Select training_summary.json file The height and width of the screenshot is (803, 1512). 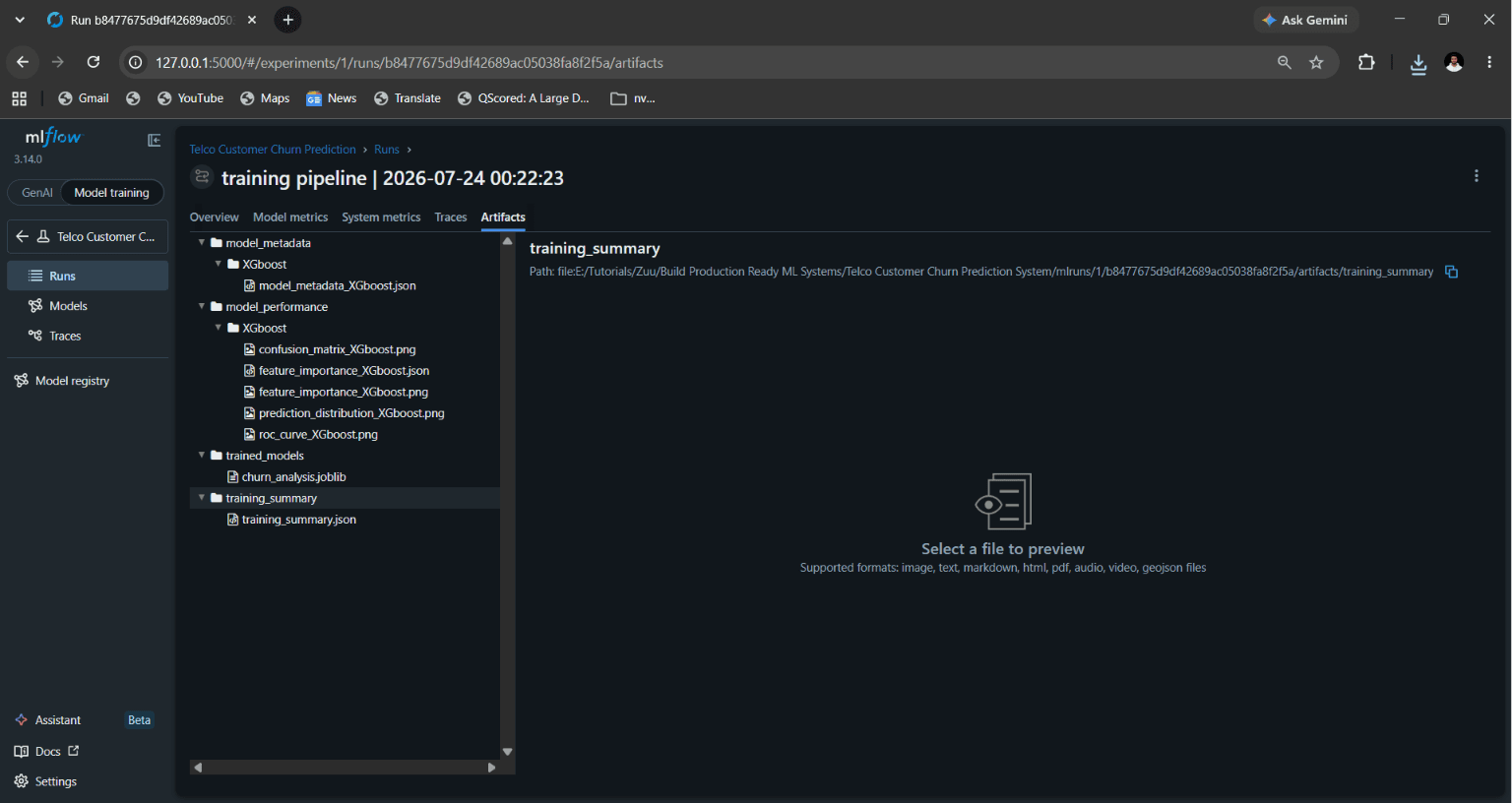(x=298, y=520)
